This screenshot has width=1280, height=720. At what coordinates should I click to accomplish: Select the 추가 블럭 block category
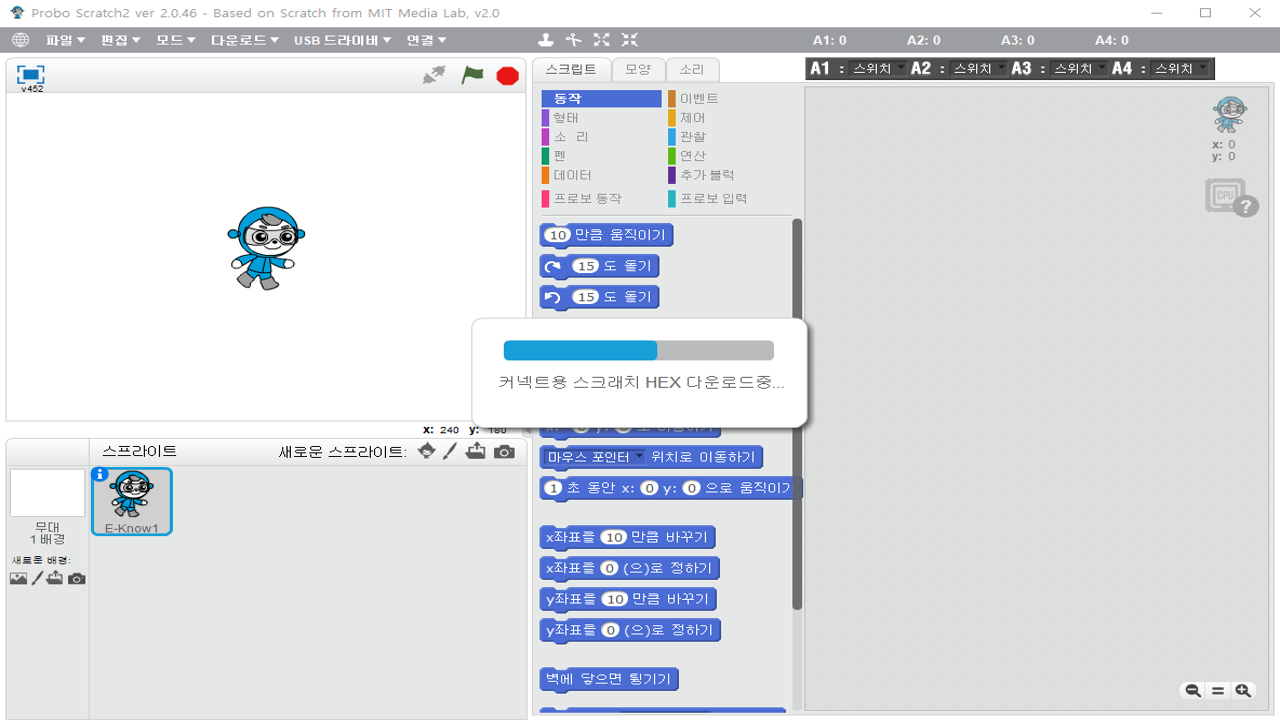[x=728, y=174]
